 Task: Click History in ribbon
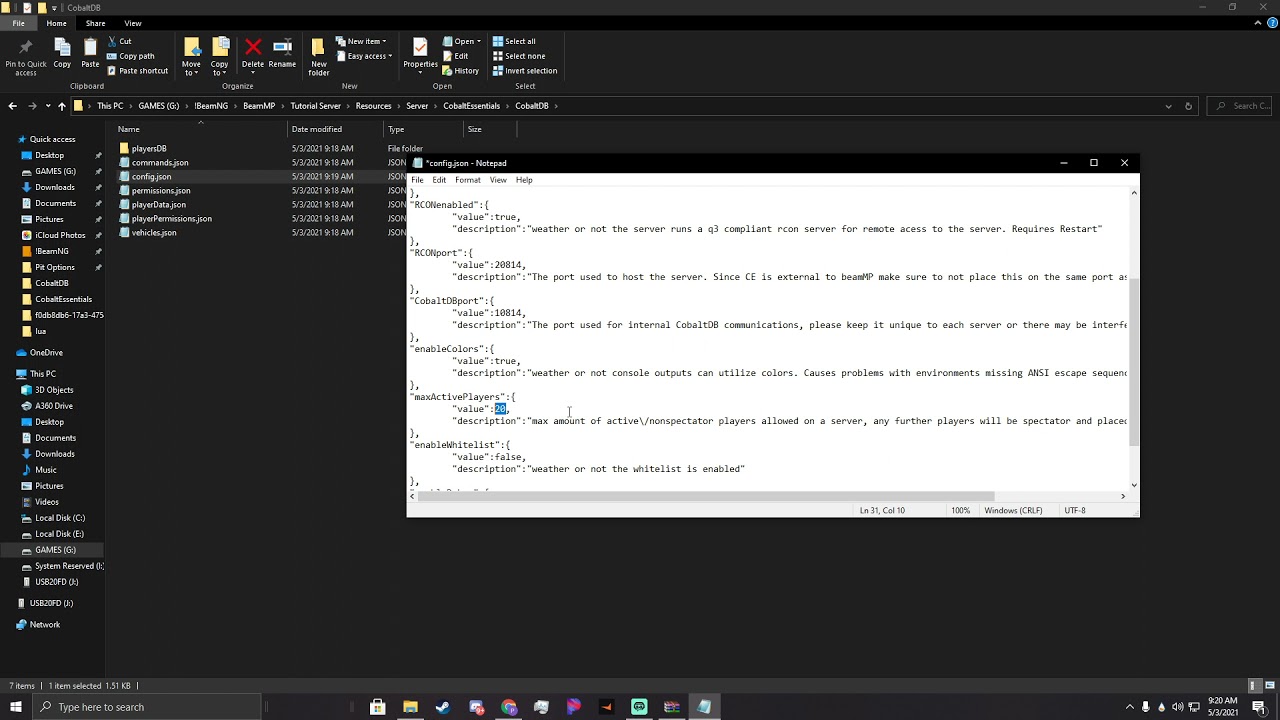click(460, 71)
